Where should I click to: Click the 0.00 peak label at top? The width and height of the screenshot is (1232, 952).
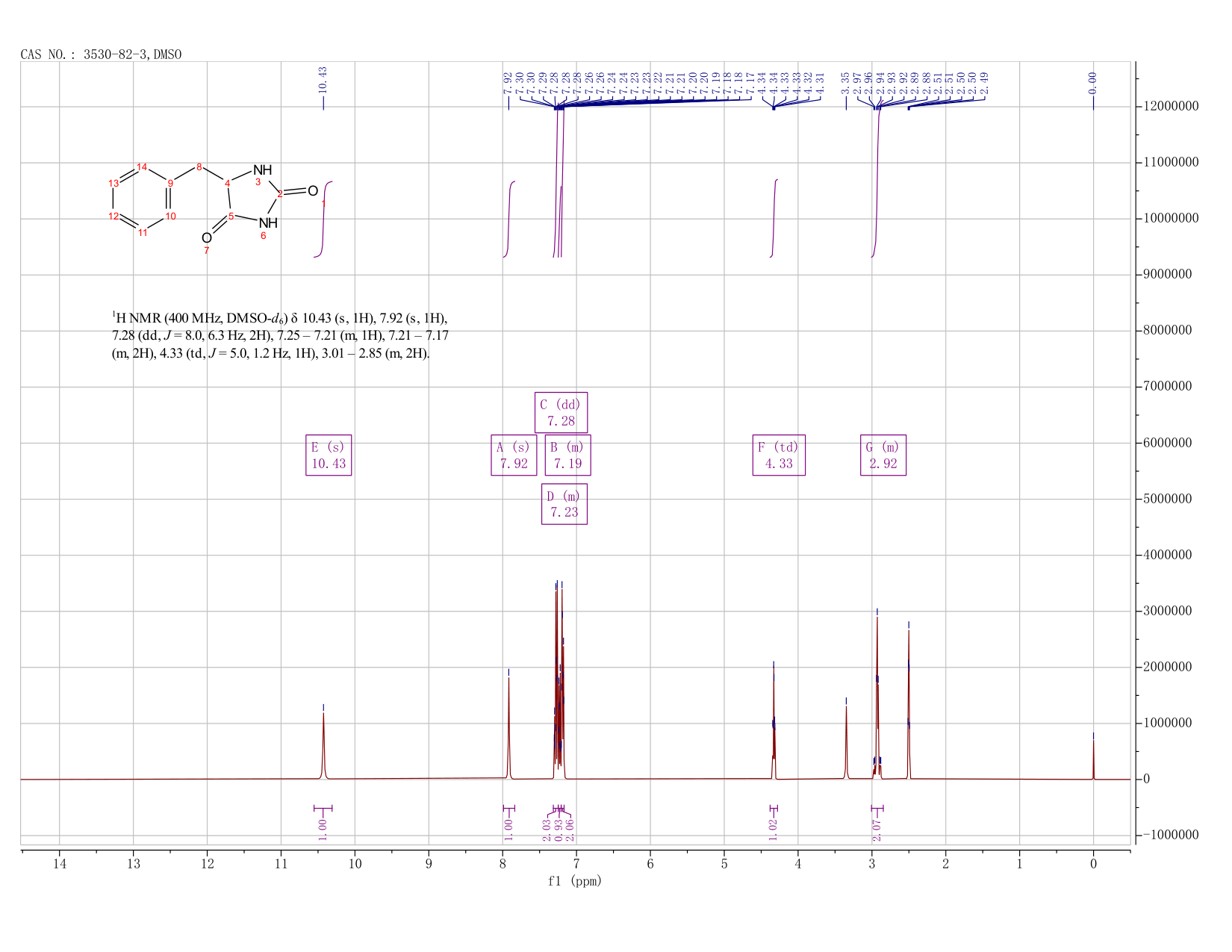pyautogui.click(x=1093, y=83)
